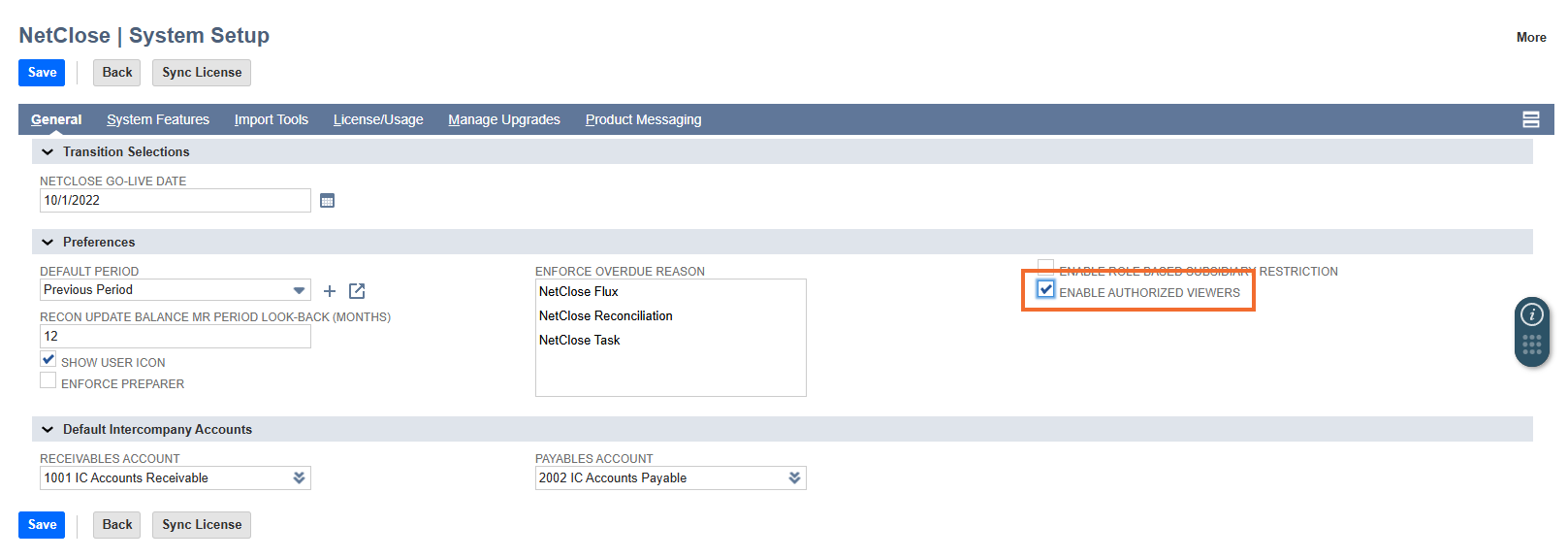This screenshot has height=559, width=1568.
Task: Click the top Save button
Action: pos(42,73)
